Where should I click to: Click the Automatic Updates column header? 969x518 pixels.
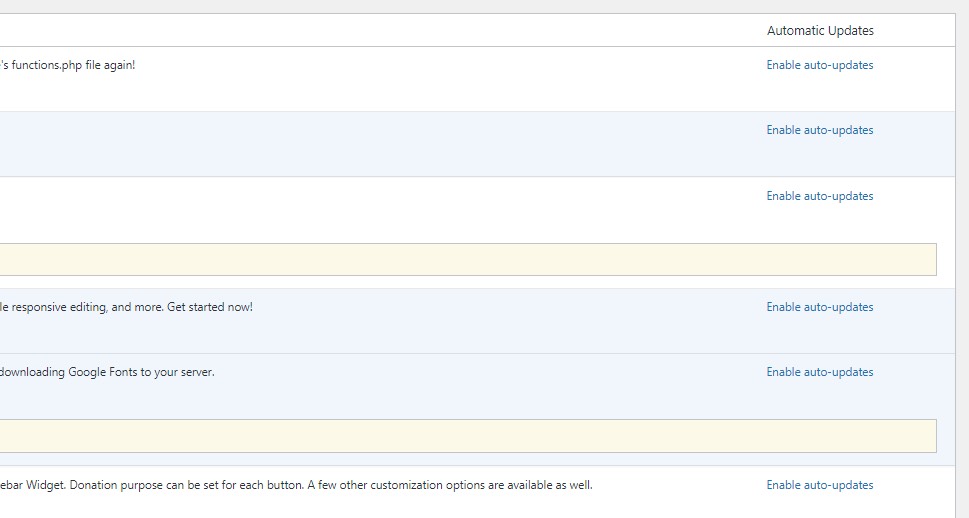[x=820, y=31]
